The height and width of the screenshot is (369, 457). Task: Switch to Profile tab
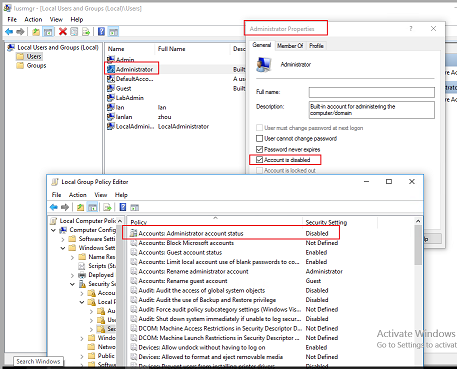tap(316, 46)
